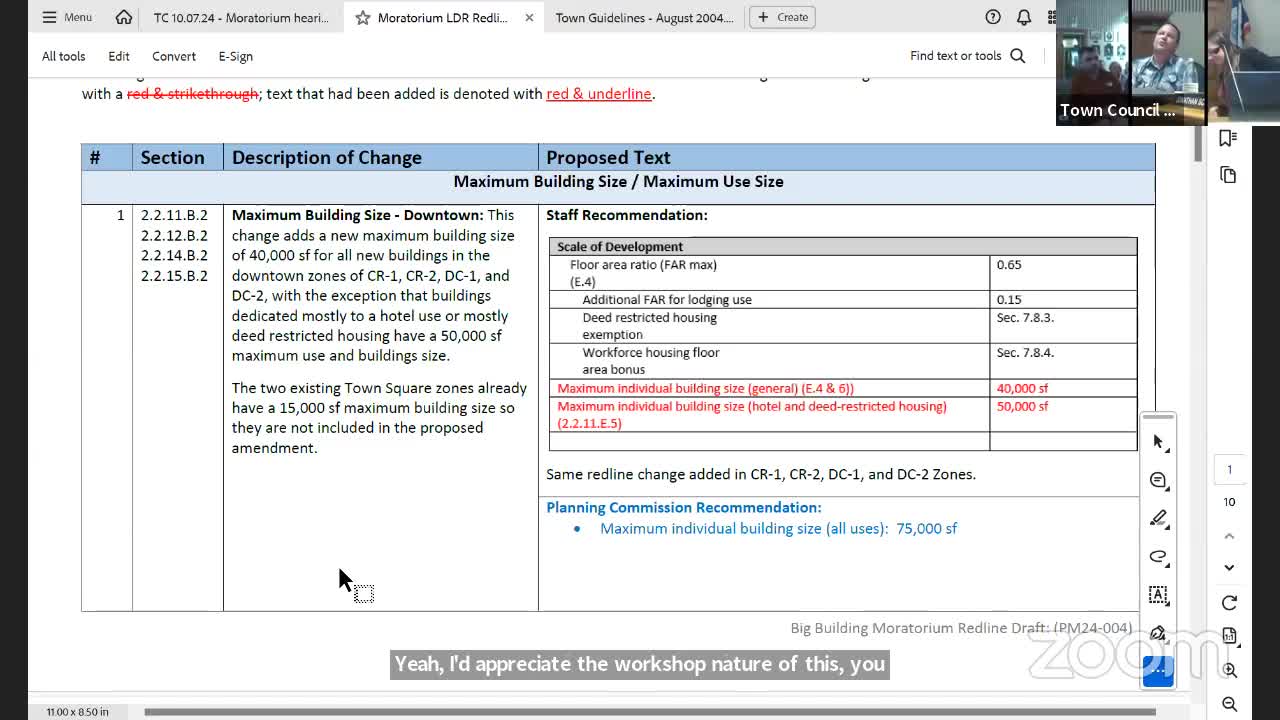Click the 'red & underline' sample text

[598, 93]
